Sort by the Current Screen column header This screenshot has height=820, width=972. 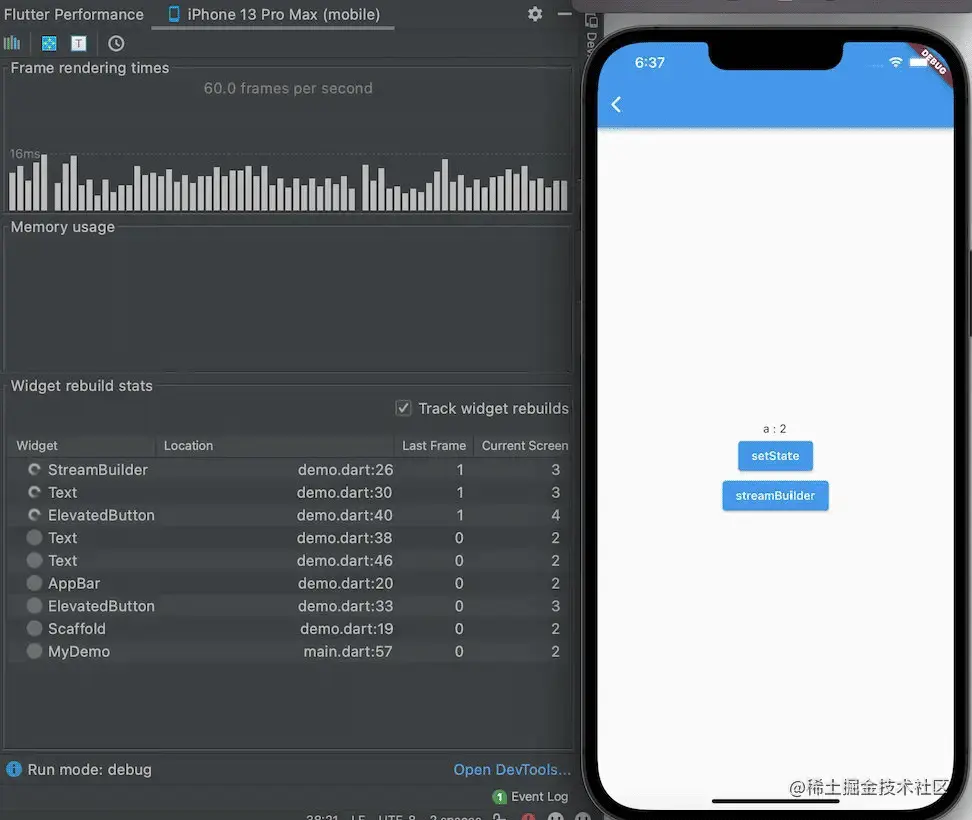[525, 446]
